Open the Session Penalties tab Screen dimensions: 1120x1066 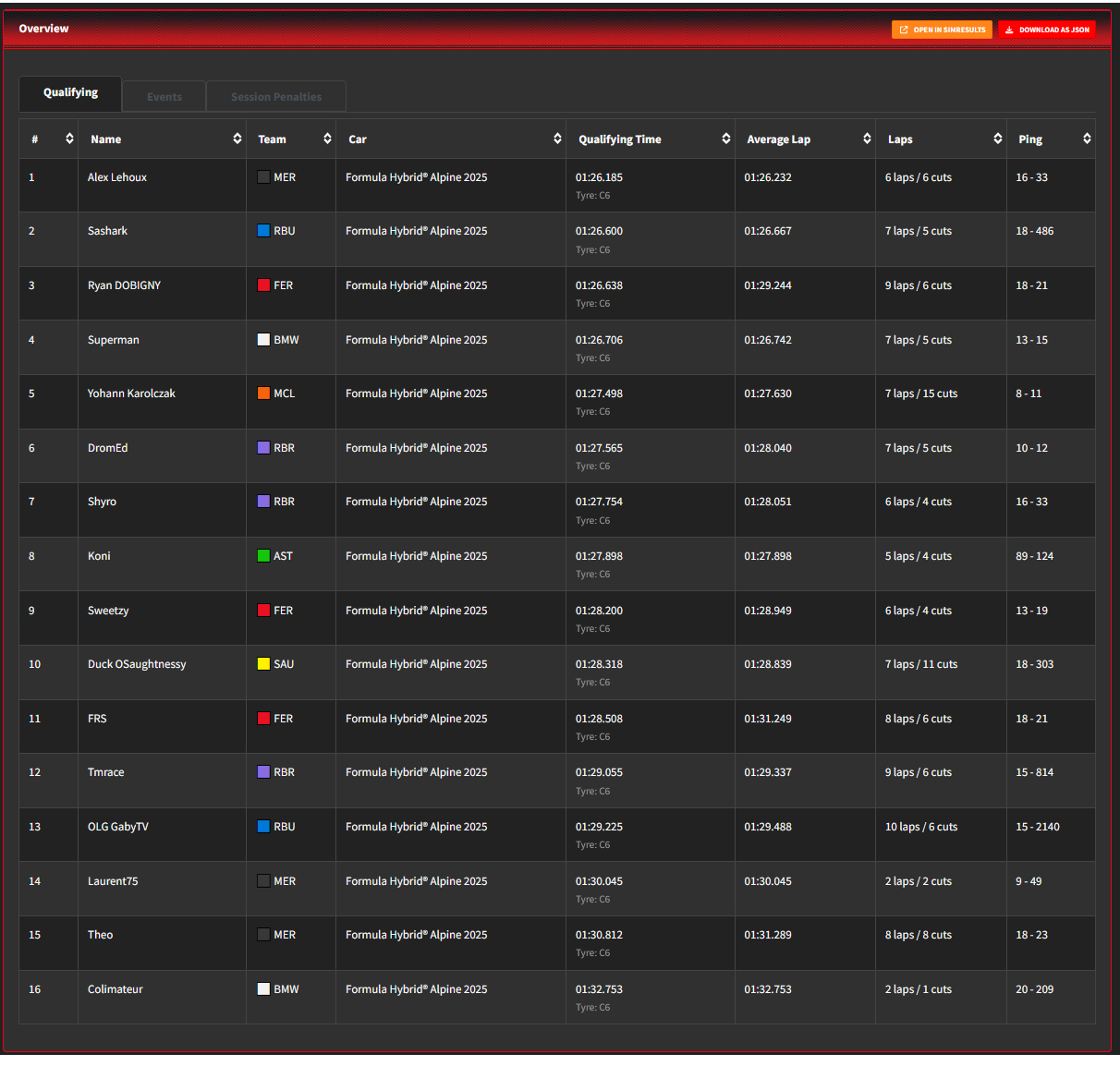(276, 97)
